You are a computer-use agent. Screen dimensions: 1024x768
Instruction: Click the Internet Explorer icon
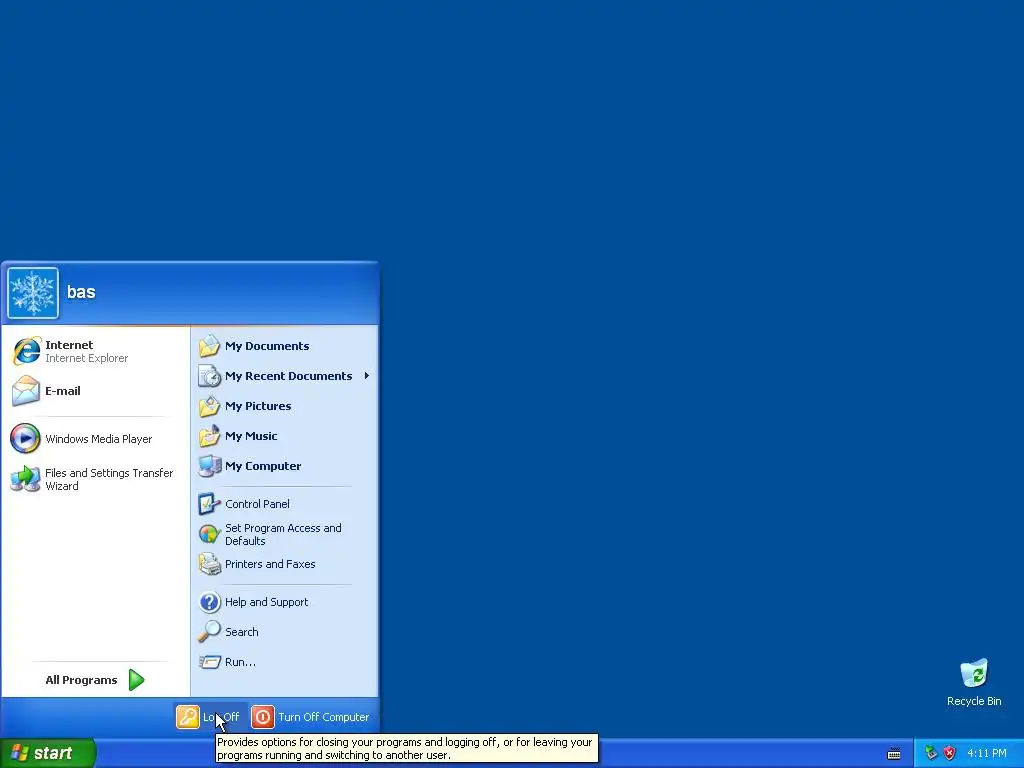26,351
